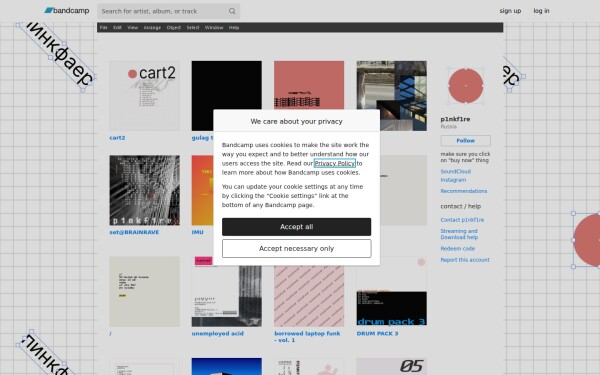This screenshot has width=600, height=375.
Task: Click the Redeem code link
Action: pyautogui.click(x=458, y=249)
